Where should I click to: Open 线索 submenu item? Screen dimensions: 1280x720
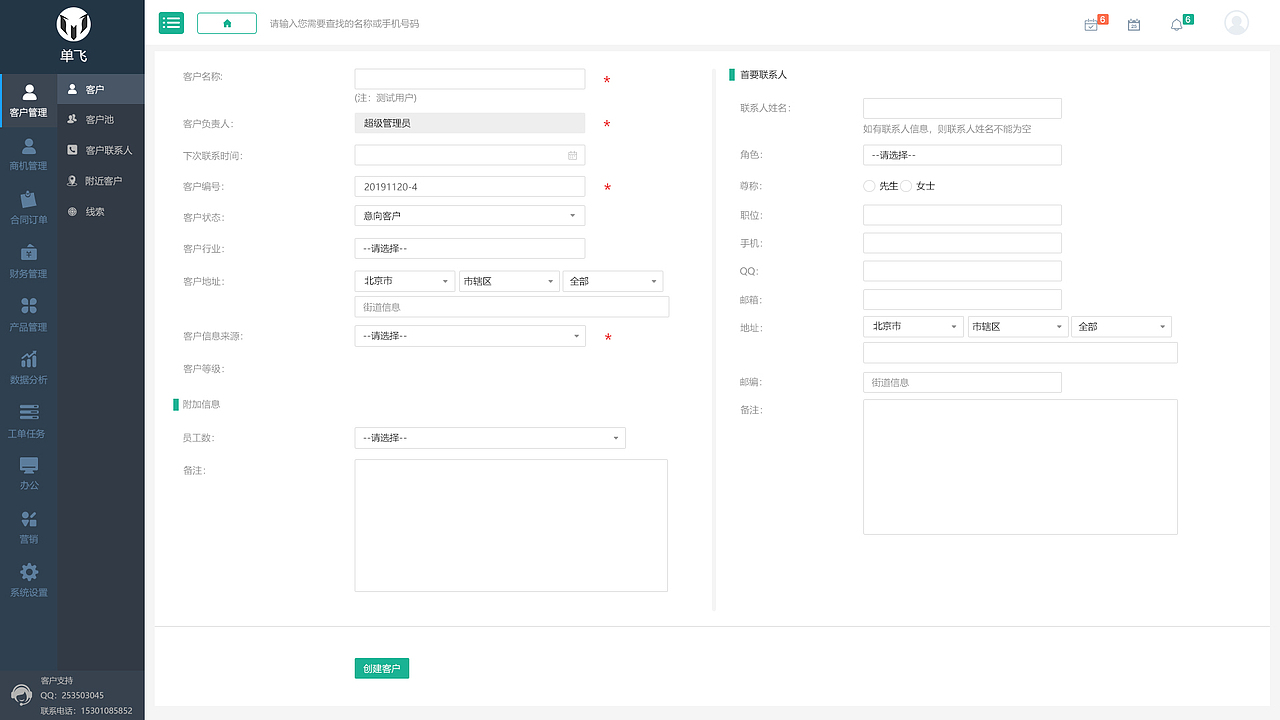[x=95, y=212]
